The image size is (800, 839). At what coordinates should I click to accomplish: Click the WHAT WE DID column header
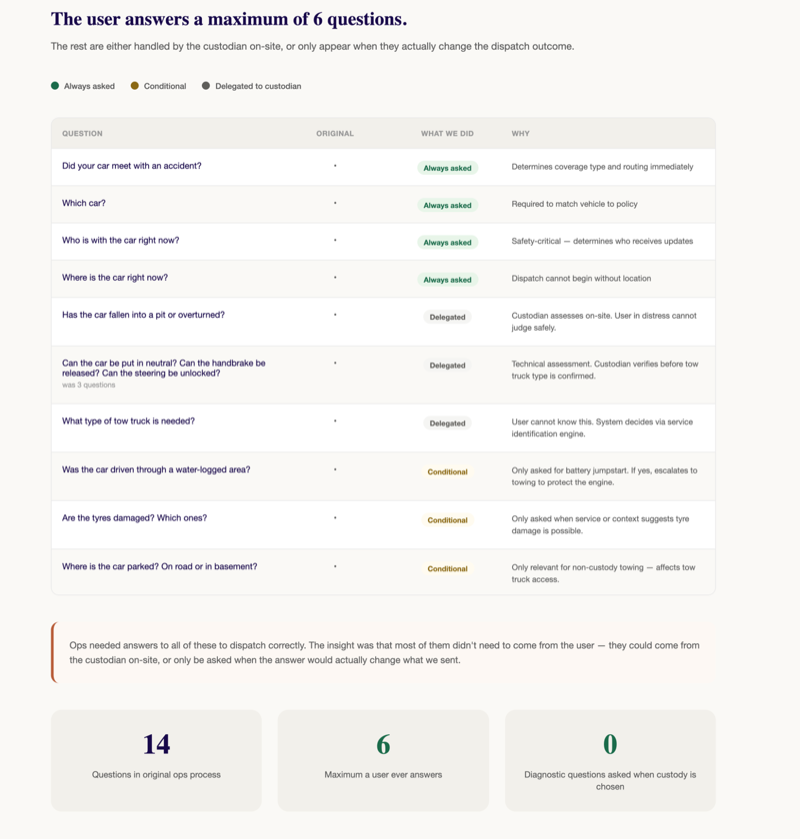point(447,133)
